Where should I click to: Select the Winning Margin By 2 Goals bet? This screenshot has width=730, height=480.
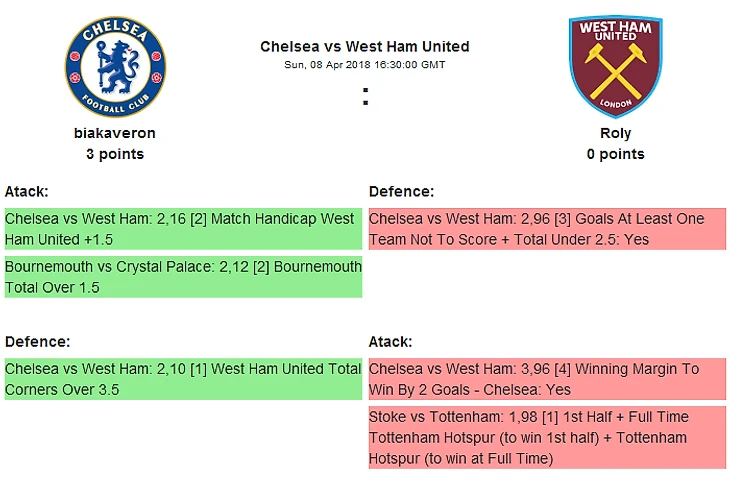tap(547, 379)
